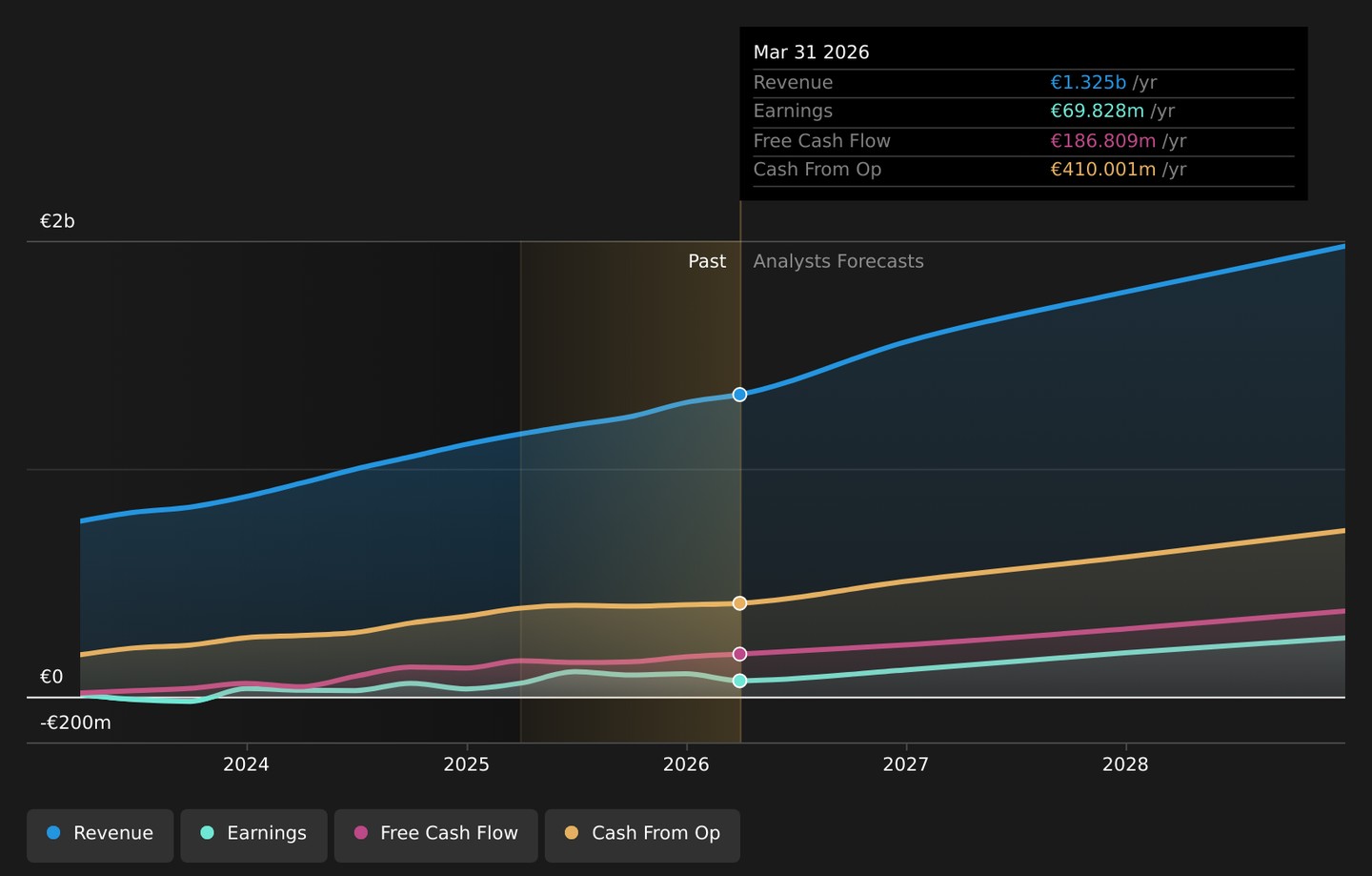The height and width of the screenshot is (876, 1372).
Task: Click the €410.001m cash from op value
Action: click(1102, 170)
